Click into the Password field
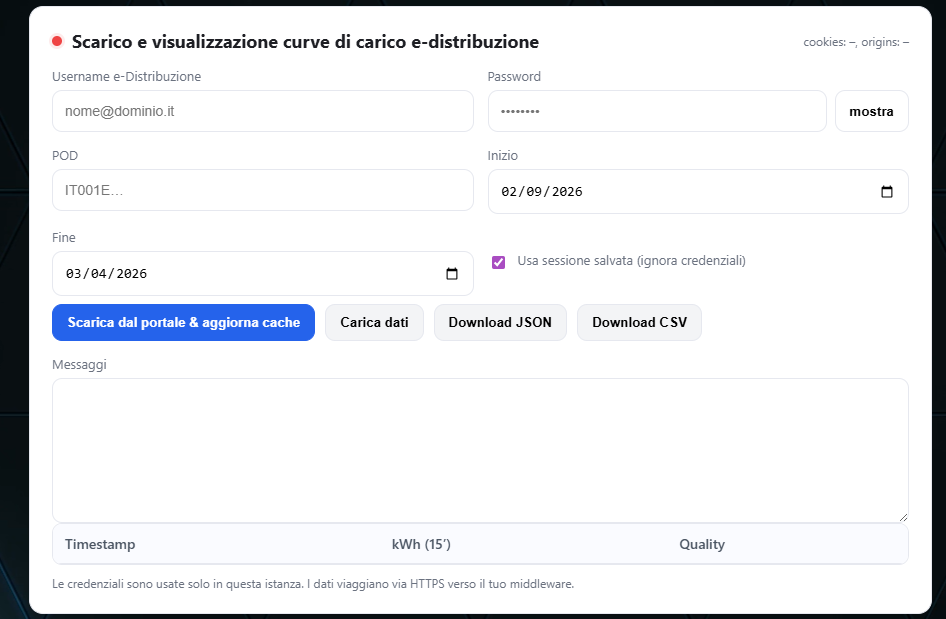 tap(656, 112)
